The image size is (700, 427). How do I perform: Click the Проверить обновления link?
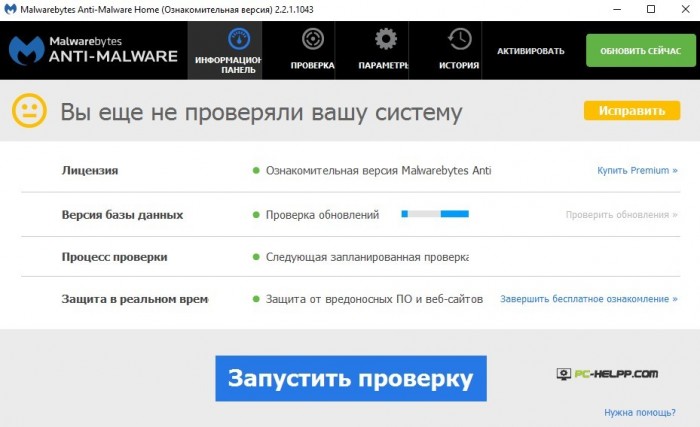(621, 215)
